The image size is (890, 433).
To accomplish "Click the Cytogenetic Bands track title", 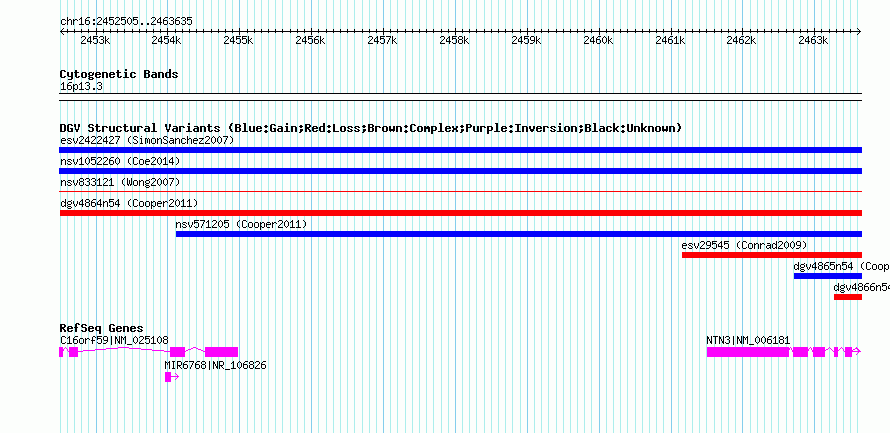I will coord(119,74).
